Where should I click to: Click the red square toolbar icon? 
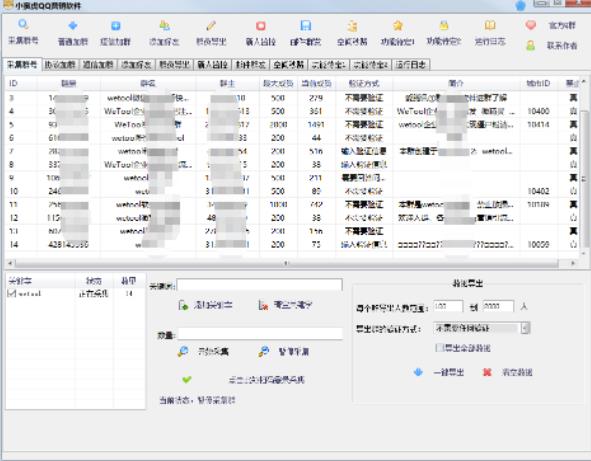[260, 26]
